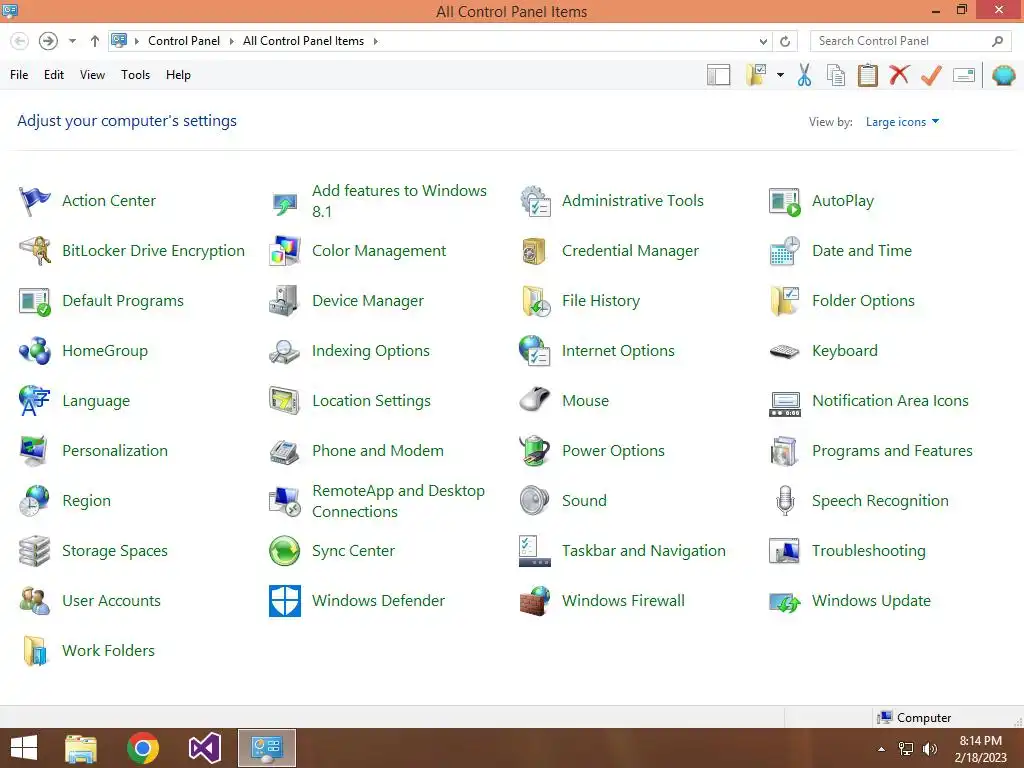The image size is (1024, 768).
Task: Open the Sync Center green icon
Action: [x=285, y=551]
